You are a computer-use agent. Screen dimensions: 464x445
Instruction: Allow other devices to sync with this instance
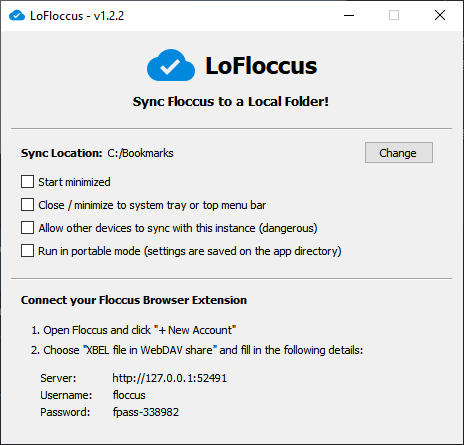[27, 228]
